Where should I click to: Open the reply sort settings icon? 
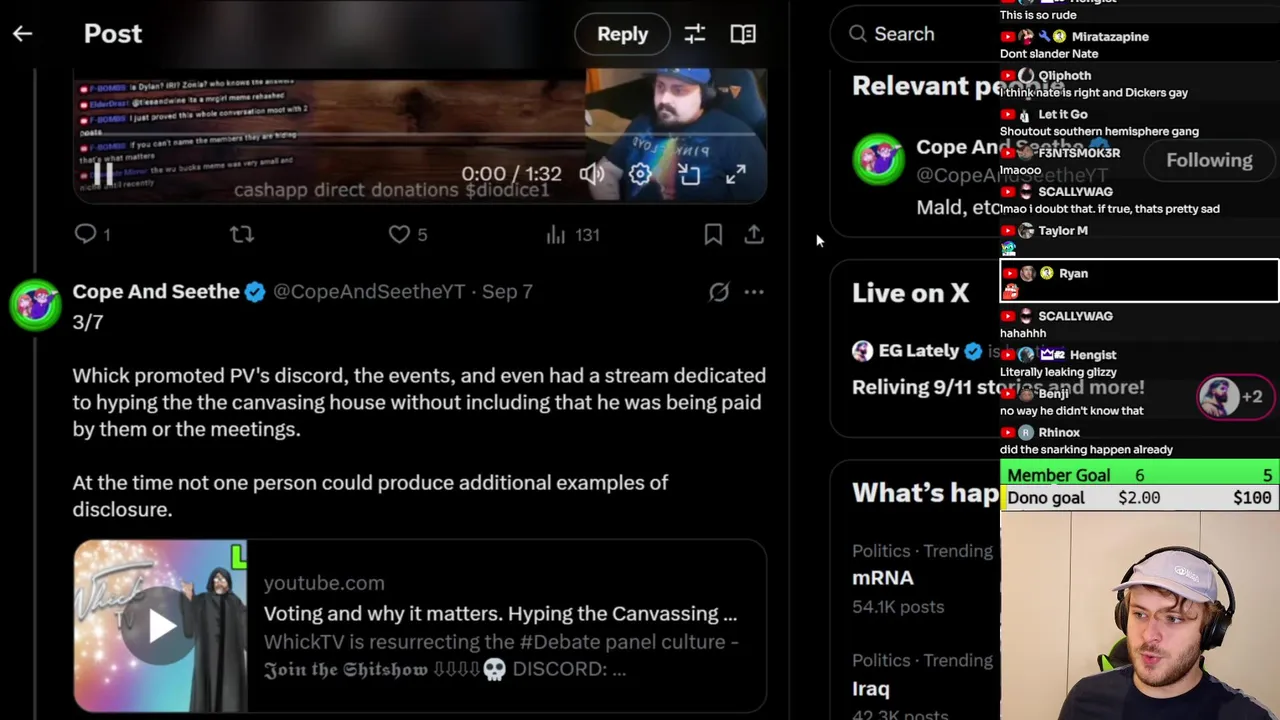click(x=694, y=34)
